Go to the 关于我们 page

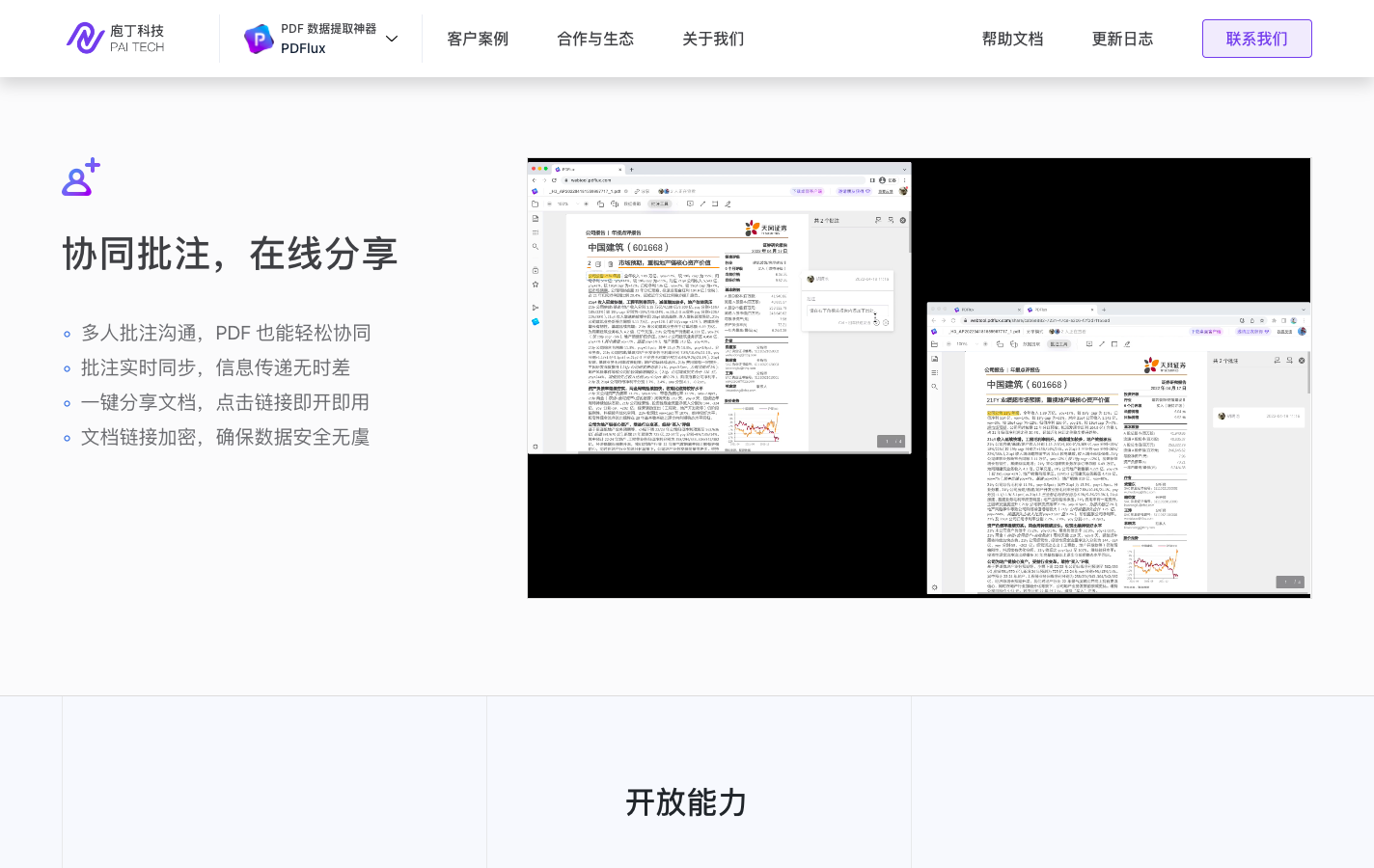click(713, 39)
